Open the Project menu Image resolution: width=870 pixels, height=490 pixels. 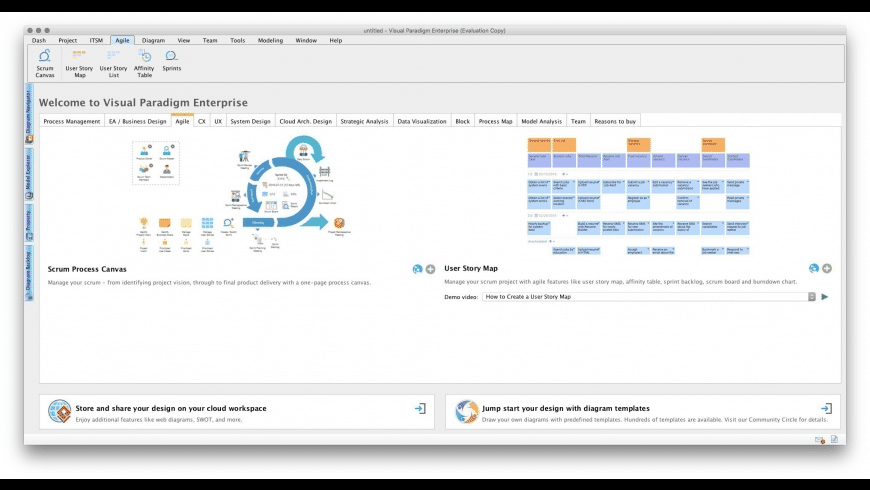click(68, 41)
